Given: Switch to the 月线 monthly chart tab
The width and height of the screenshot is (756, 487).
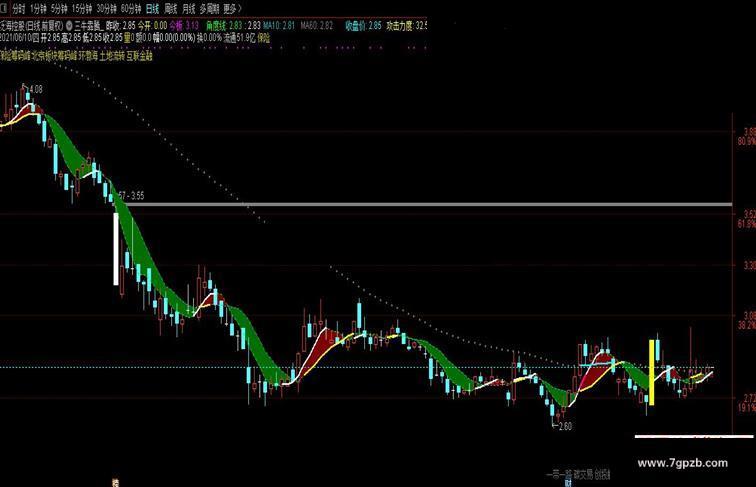Looking at the screenshot, I should (x=189, y=9).
